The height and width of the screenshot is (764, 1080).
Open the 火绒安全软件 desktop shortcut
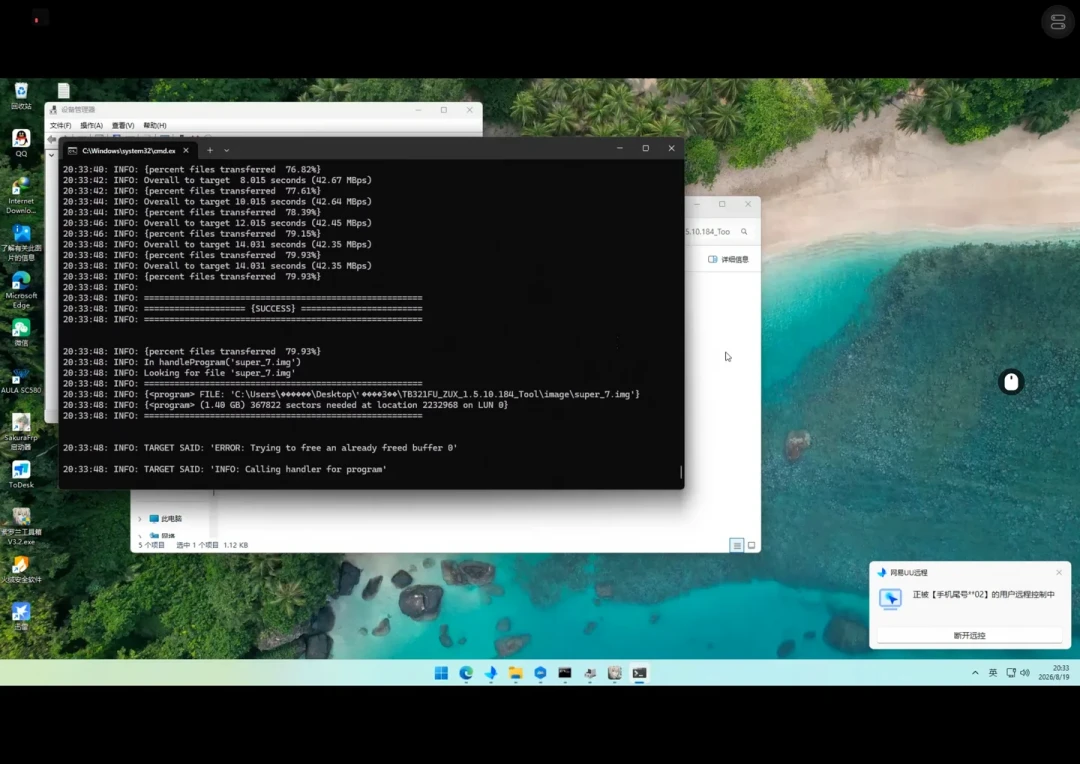[x=21, y=569]
